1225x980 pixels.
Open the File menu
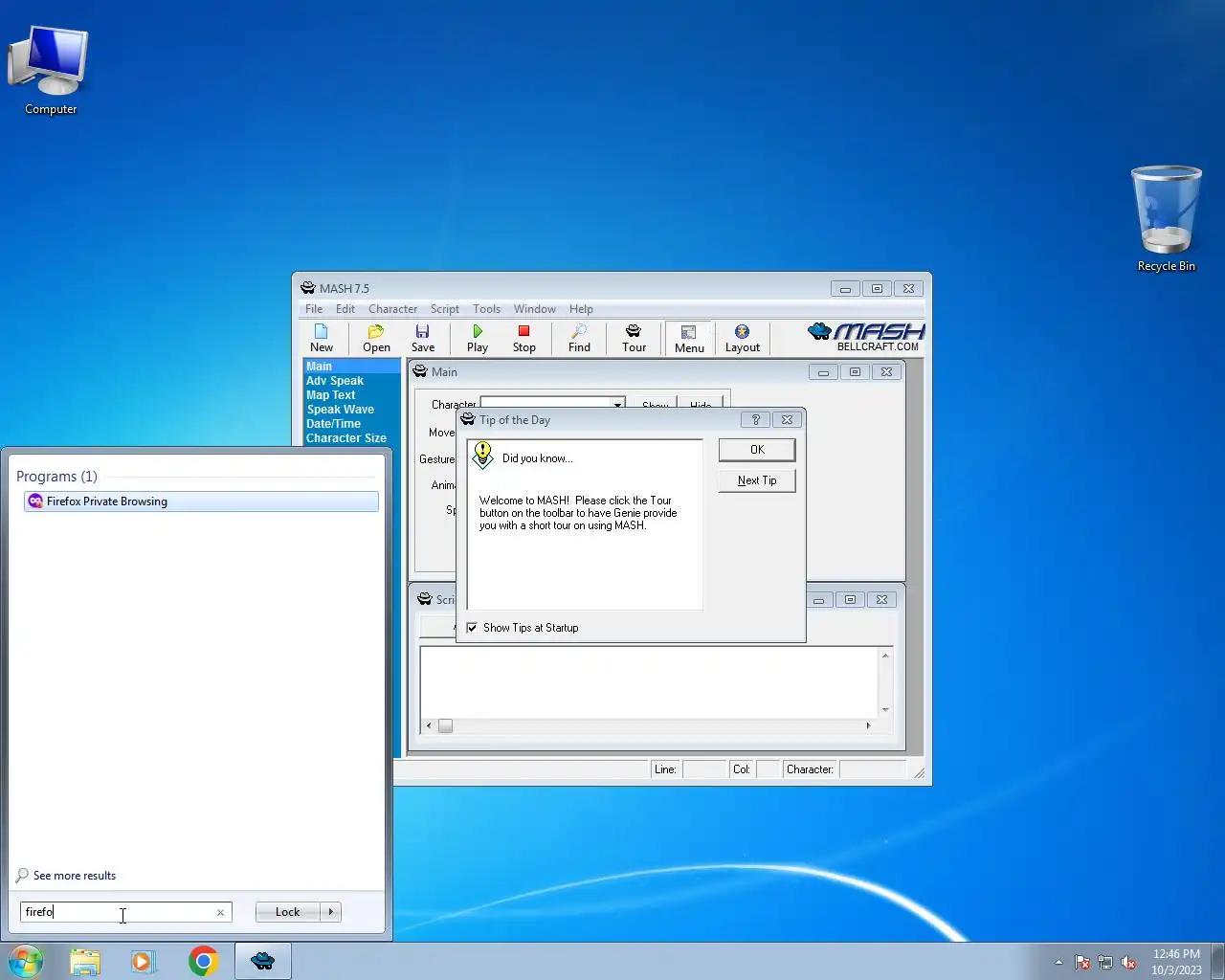(314, 309)
